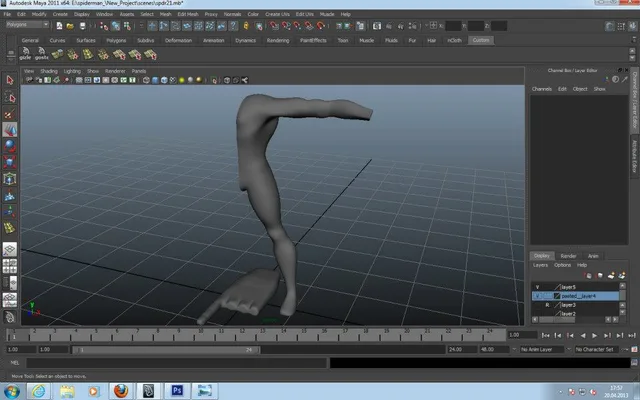Activate the Show Manipulator tool
Viewport: 640px width, 400px height.
pyautogui.click(x=10, y=211)
